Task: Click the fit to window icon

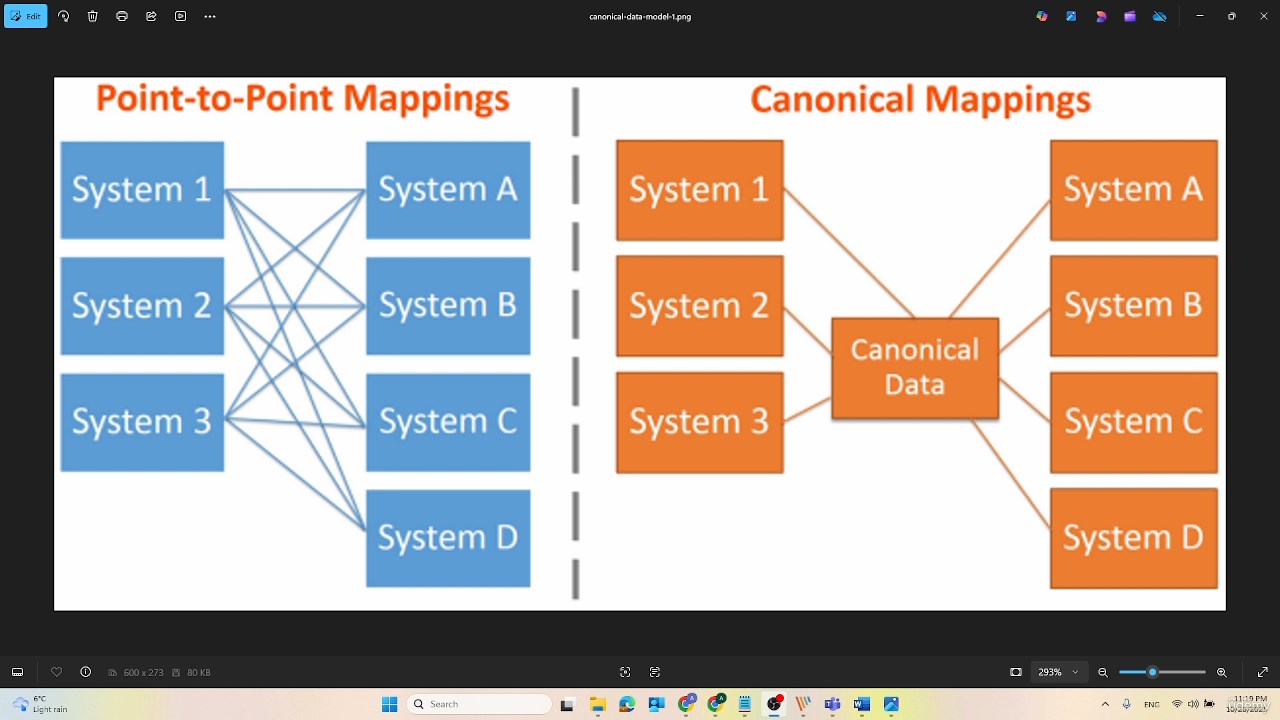Action: (1016, 672)
